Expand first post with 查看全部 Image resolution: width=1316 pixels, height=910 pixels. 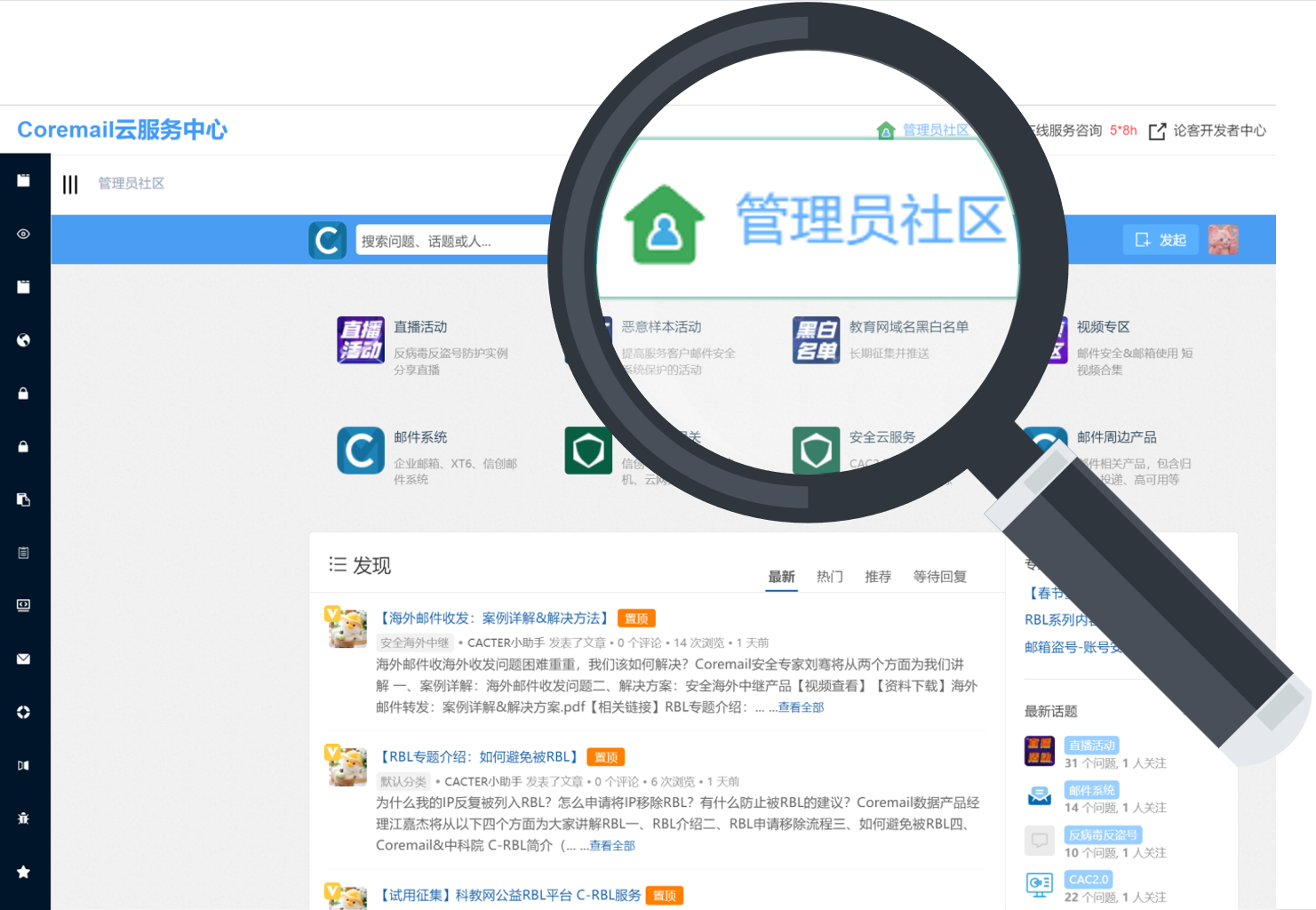801,707
